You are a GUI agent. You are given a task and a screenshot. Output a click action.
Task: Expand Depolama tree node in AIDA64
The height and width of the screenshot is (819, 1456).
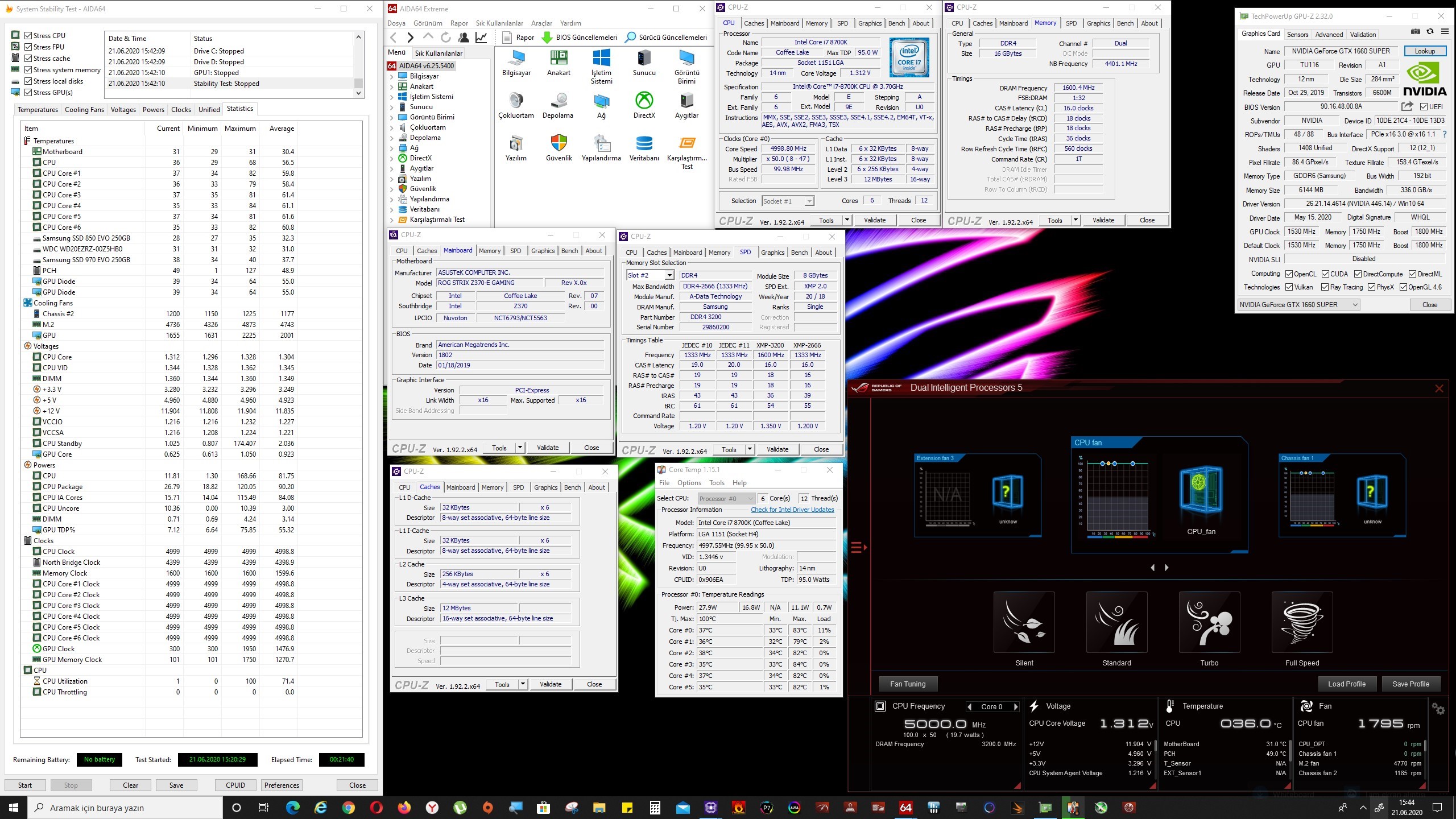(x=391, y=138)
